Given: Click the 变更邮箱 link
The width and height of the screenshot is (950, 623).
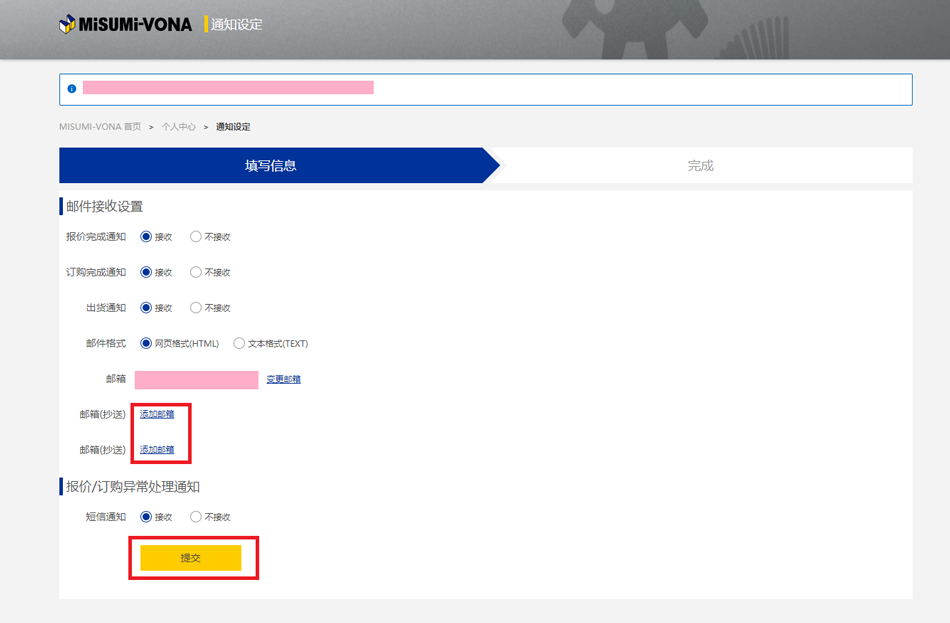Looking at the screenshot, I should (283, 380).
